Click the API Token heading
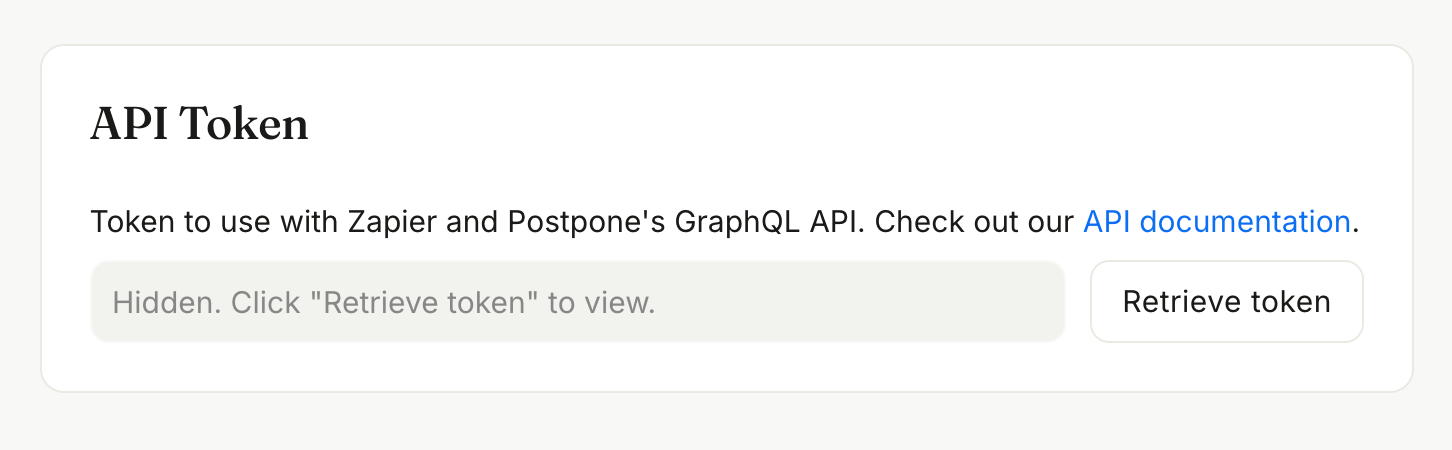1452x450 pixels. [x=199, y=125]
